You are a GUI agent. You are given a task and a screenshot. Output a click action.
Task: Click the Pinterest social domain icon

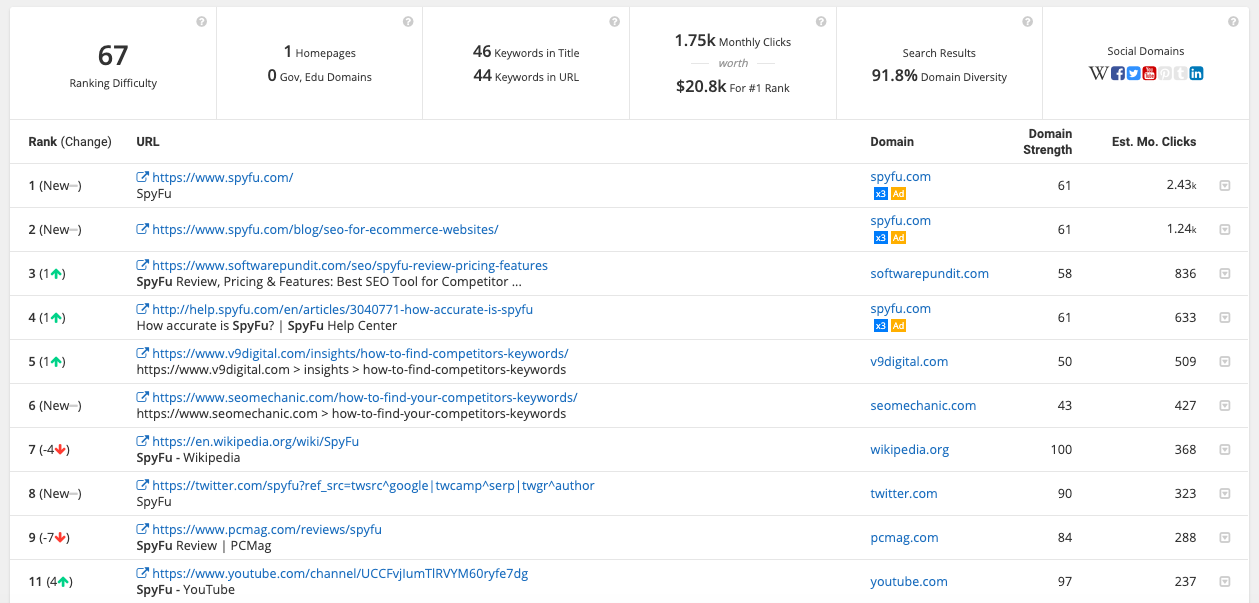(x=1165, y=73)
